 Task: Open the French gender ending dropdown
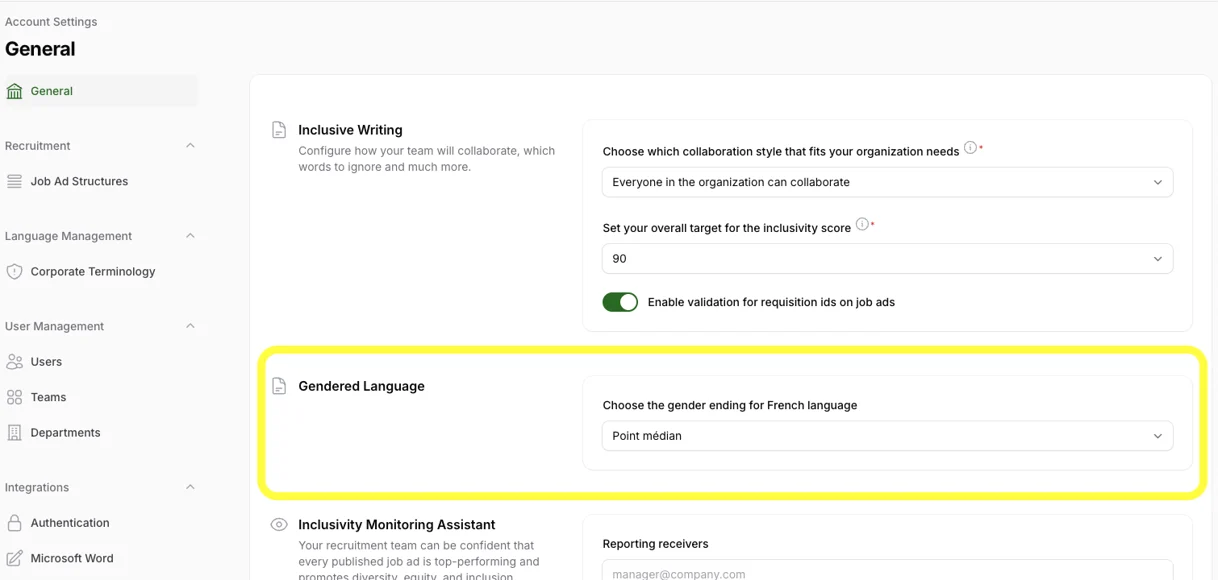coord(887,436)
